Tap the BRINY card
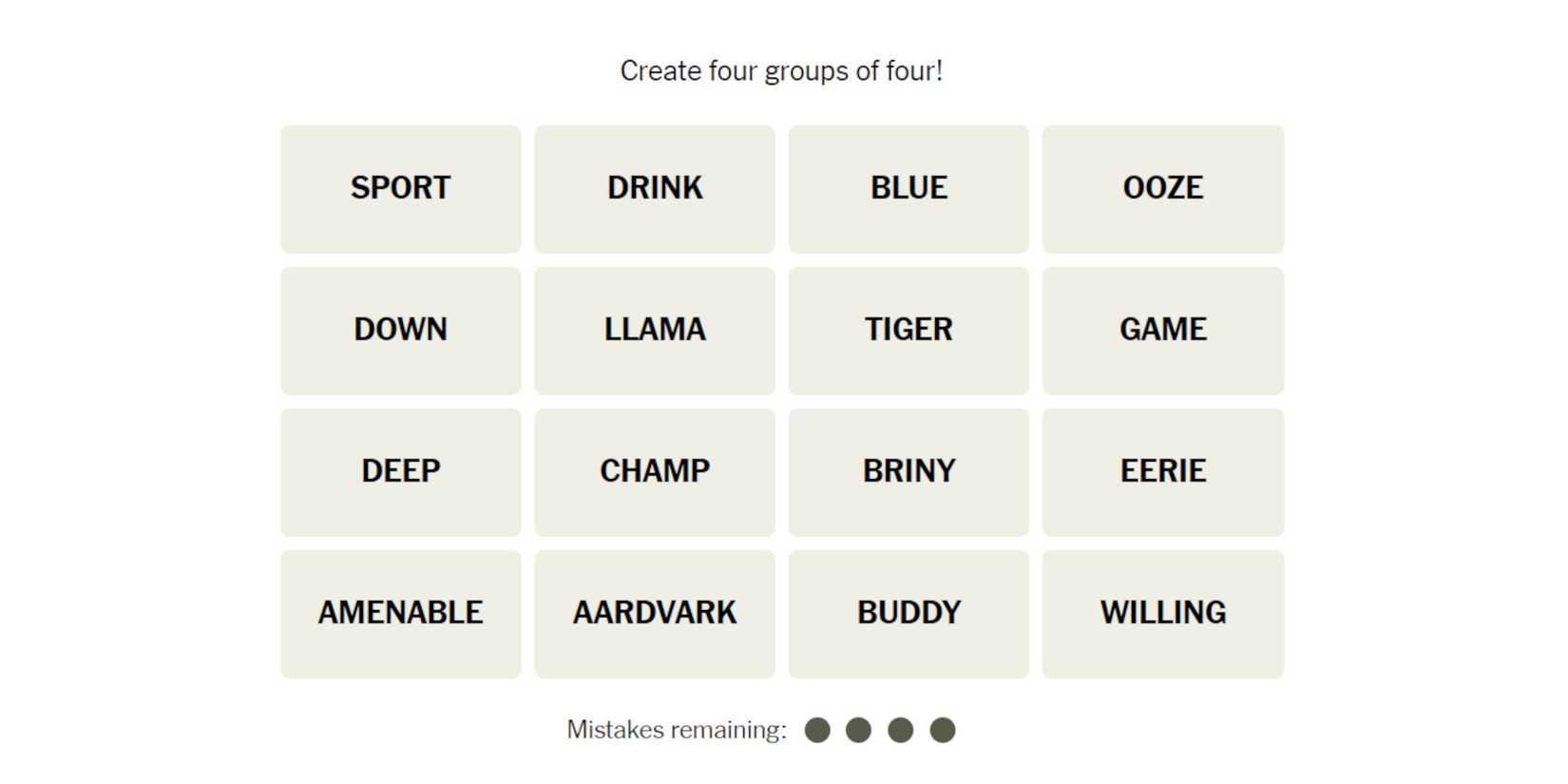 (x=908, y=471)
